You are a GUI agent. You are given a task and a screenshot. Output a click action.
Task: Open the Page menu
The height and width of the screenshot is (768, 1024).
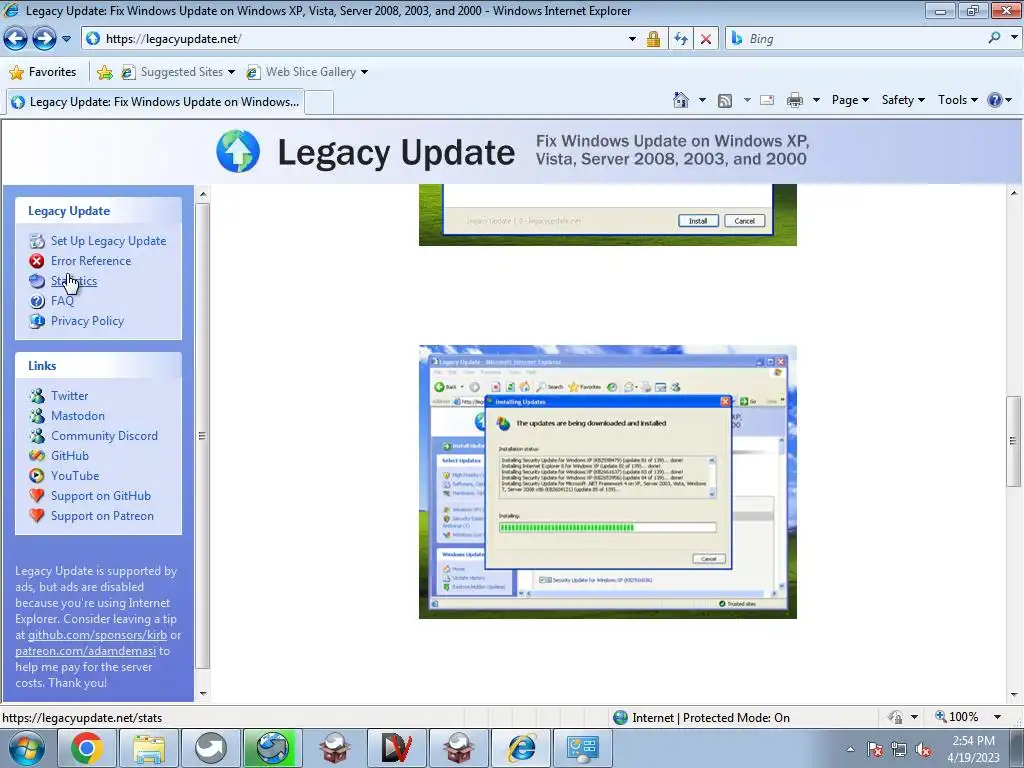[x=850, y=100]
